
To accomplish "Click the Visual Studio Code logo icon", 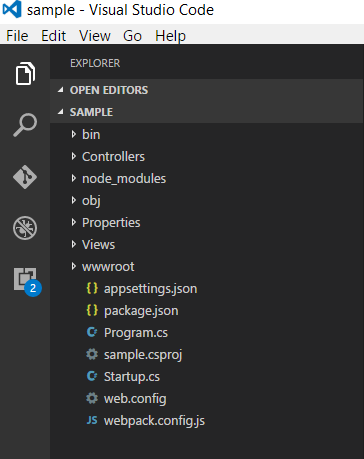I will [x=12, y=9].
